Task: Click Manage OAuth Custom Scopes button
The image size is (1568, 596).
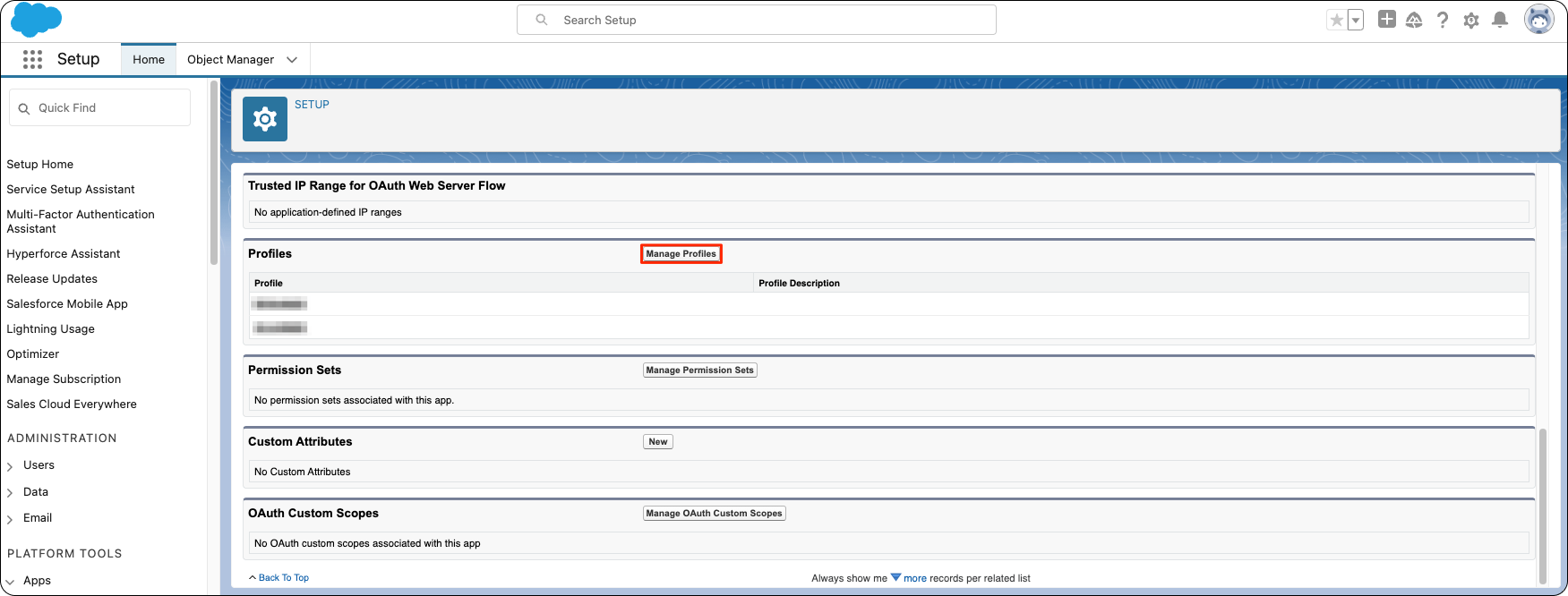Action: tap(715, 514)
